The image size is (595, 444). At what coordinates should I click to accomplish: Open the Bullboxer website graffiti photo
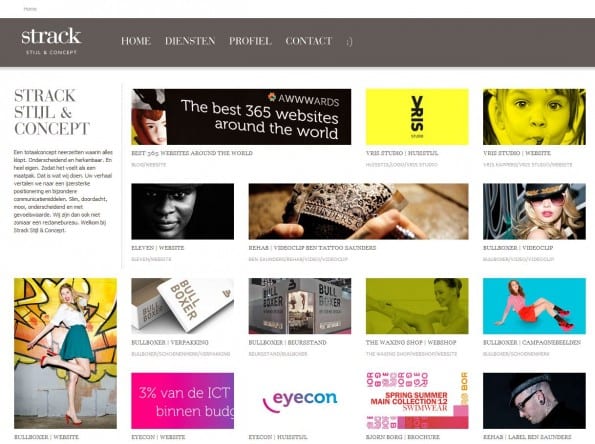tap(65, 353)
